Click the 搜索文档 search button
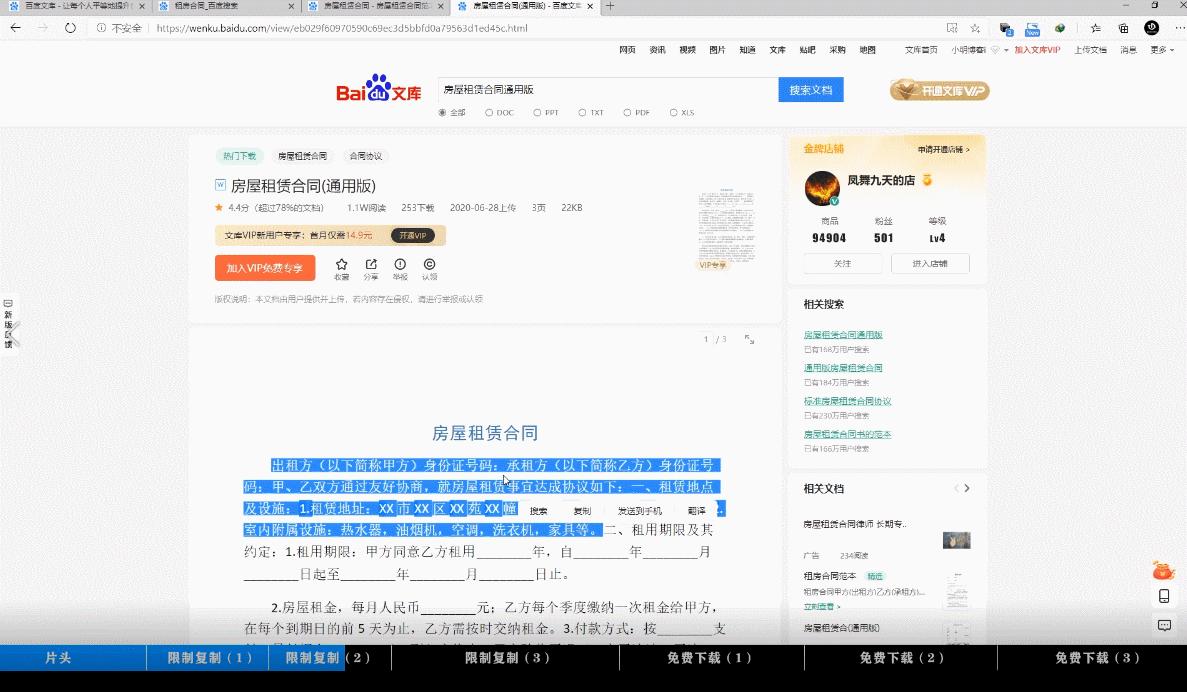 coord(810,89)
